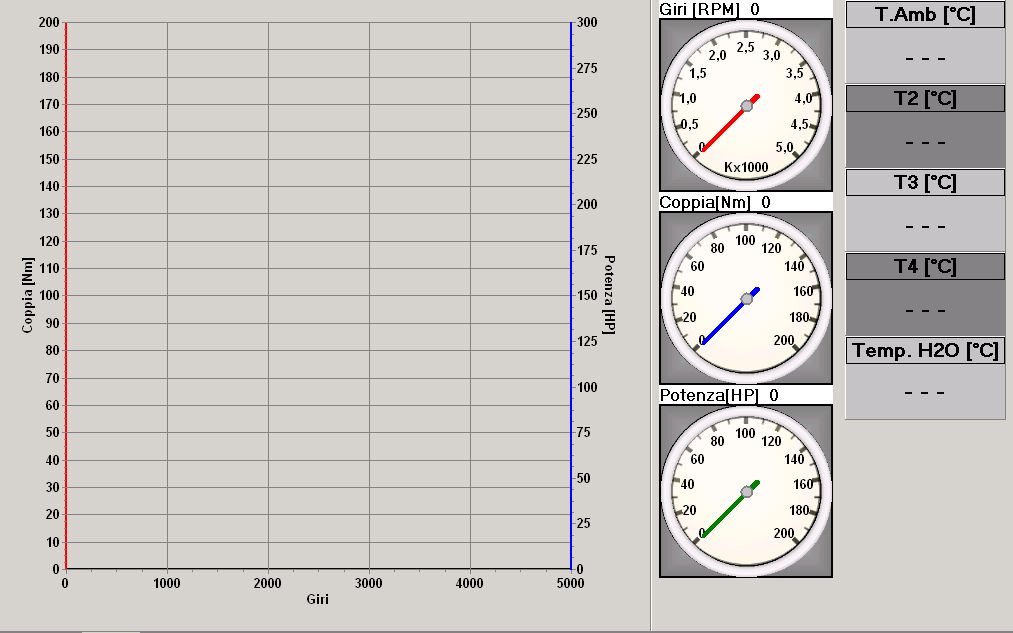Click the Coppia Nm dial gauge
This screenshot has width=1013, height=633.
745,298
